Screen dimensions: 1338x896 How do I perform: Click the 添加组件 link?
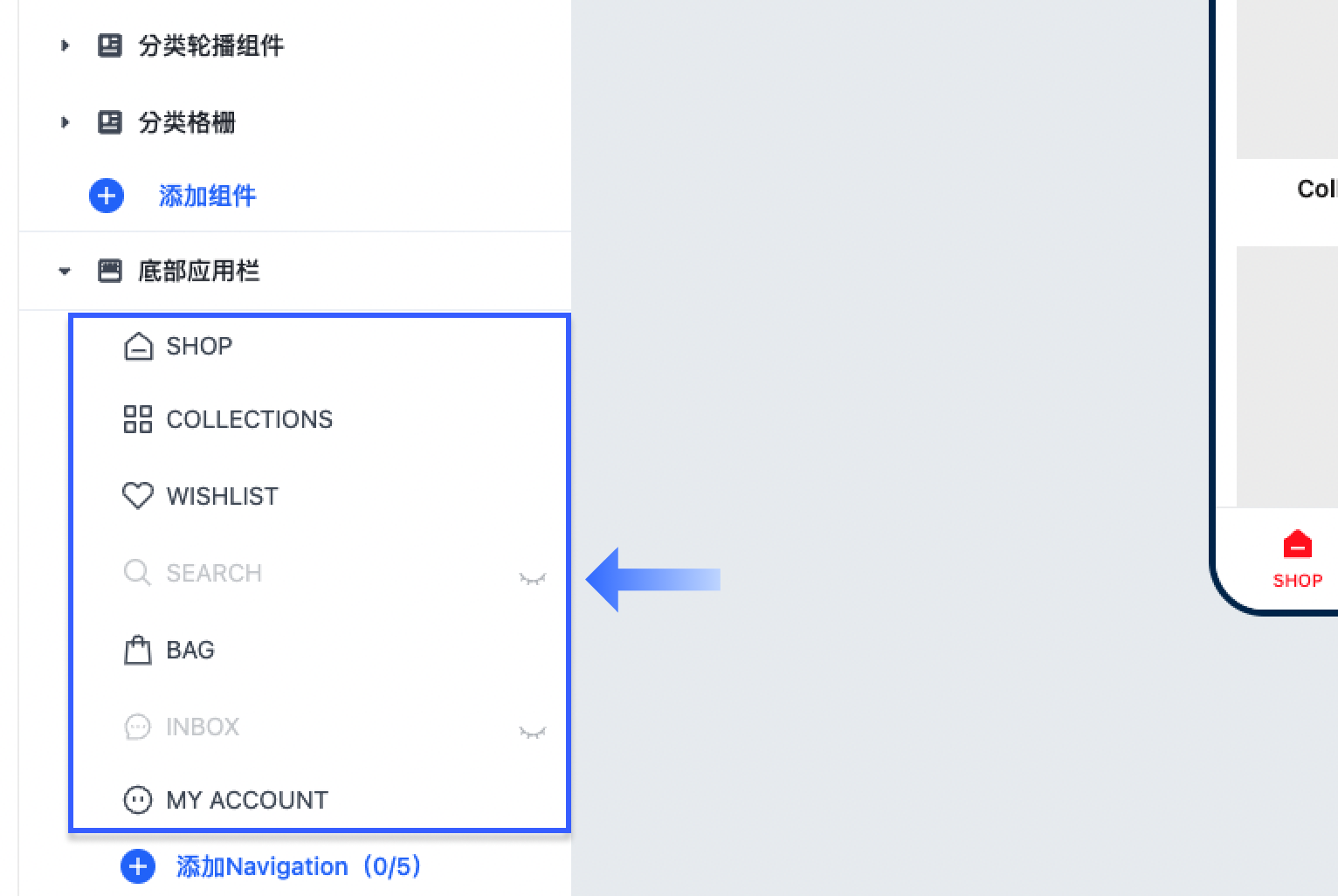208,196
